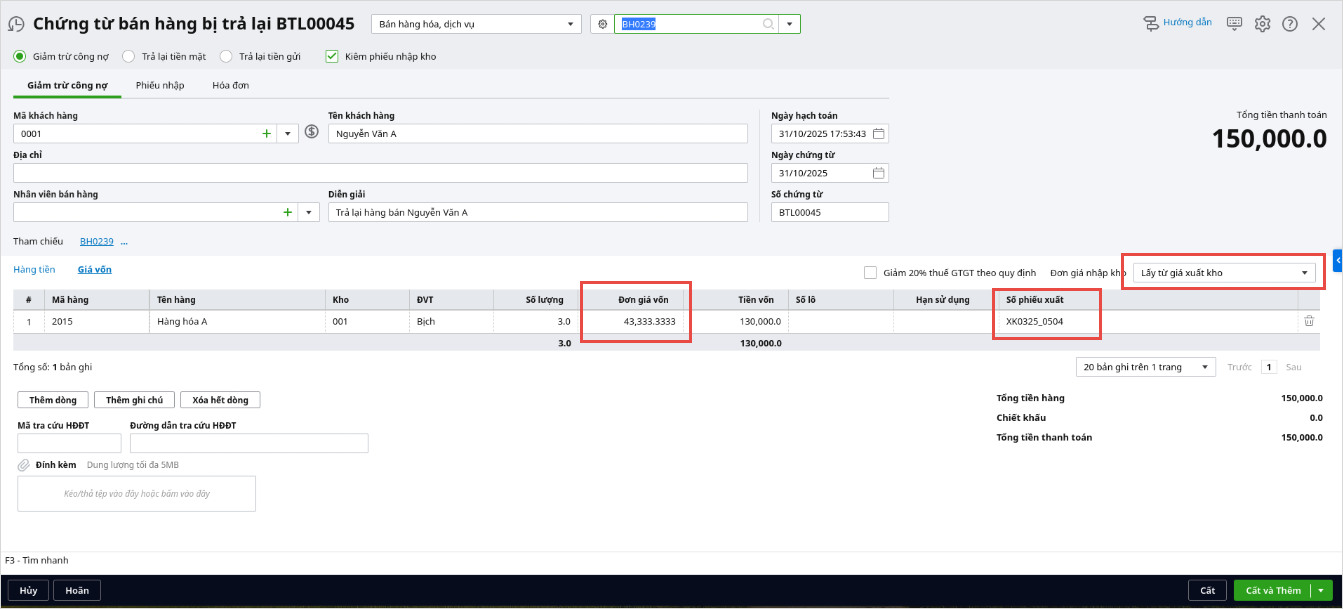Click the history clock icon beside title
The width and height of the screenshot is (1343, 609).
(x=17, y=24)
